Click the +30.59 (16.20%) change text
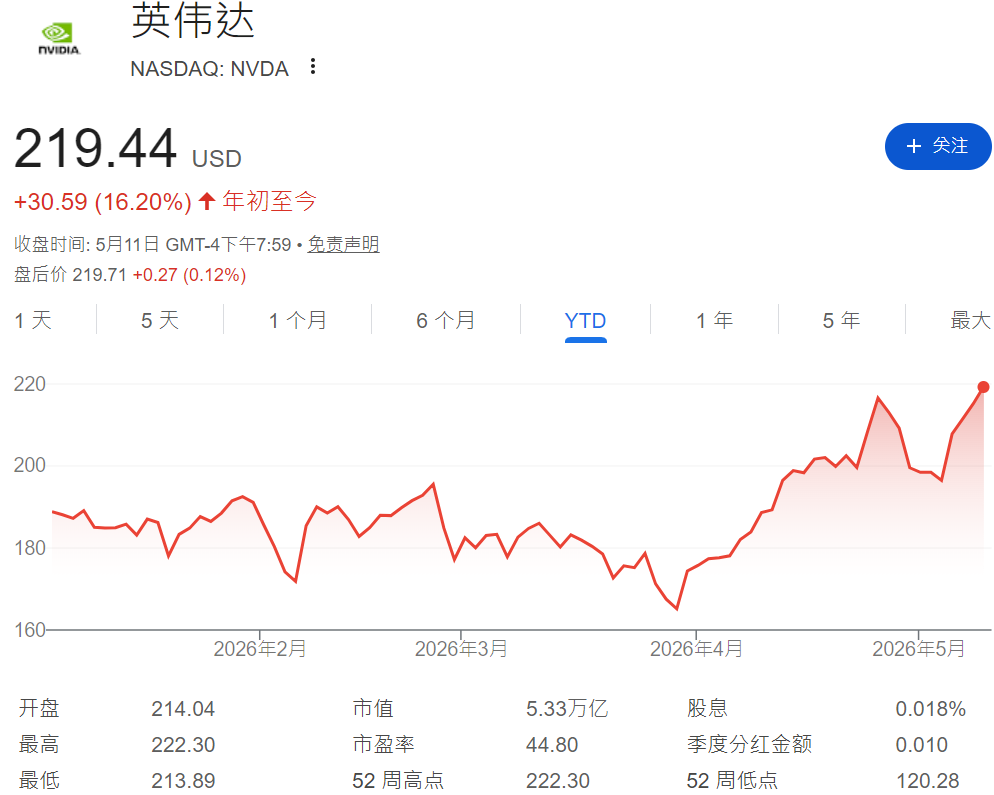This screenshot has height=795, width=994. (103, 202)
